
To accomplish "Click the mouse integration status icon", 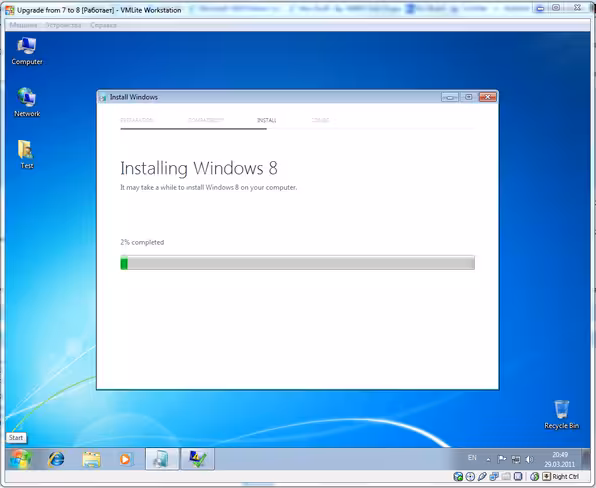I will coord(534,476).
